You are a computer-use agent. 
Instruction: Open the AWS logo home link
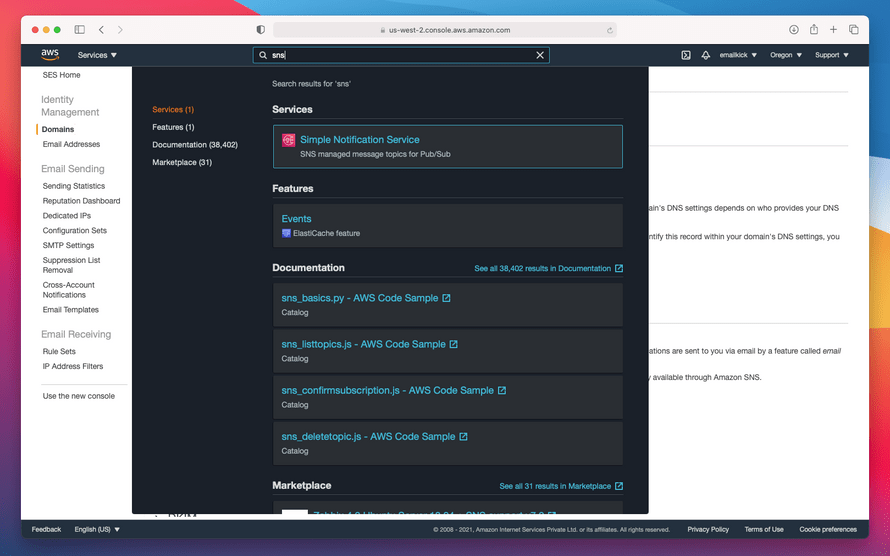pyautogui.click(x=50, y=54)
